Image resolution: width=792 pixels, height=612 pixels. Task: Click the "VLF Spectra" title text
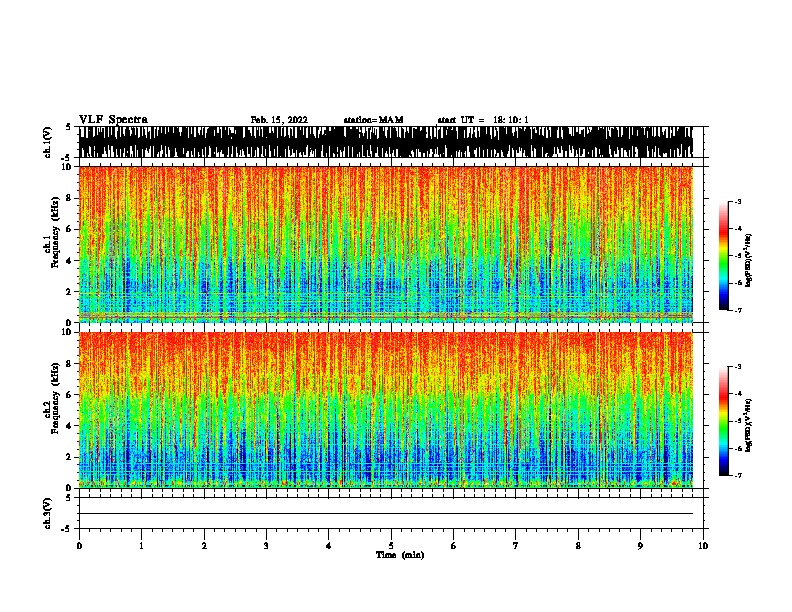click(113, 120)
